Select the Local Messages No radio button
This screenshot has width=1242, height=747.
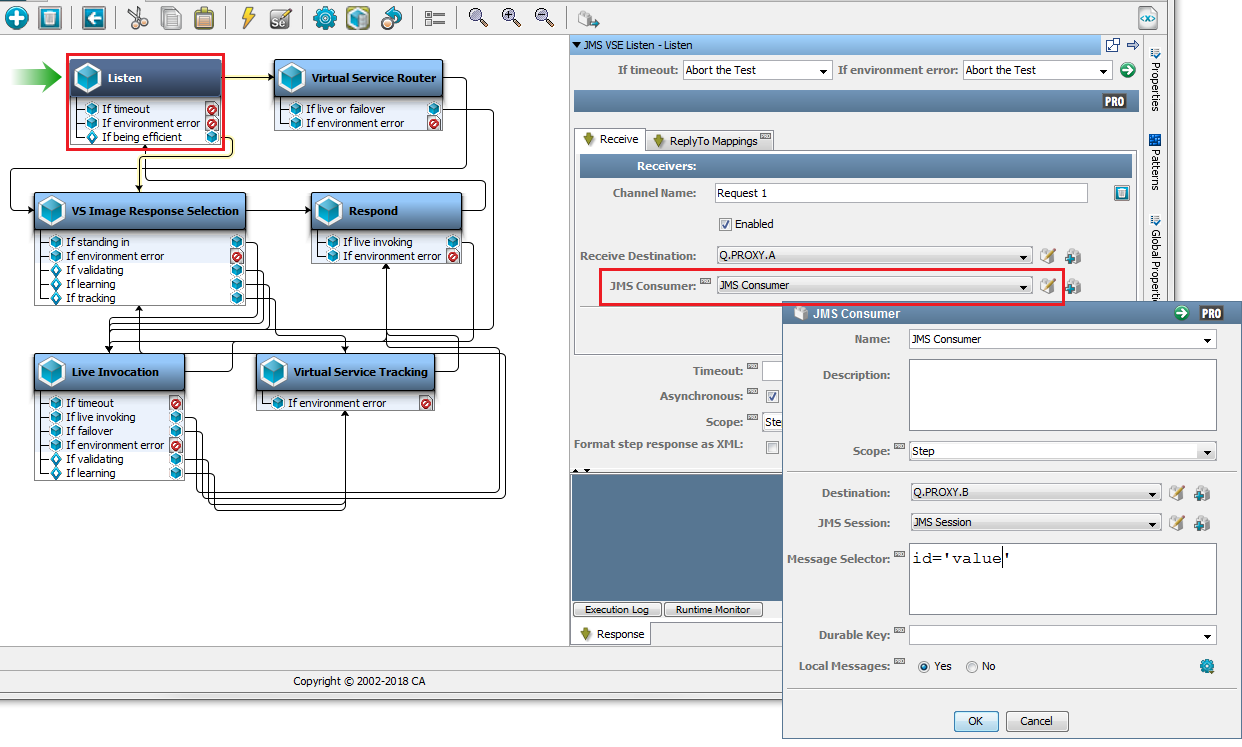point(972,667)
